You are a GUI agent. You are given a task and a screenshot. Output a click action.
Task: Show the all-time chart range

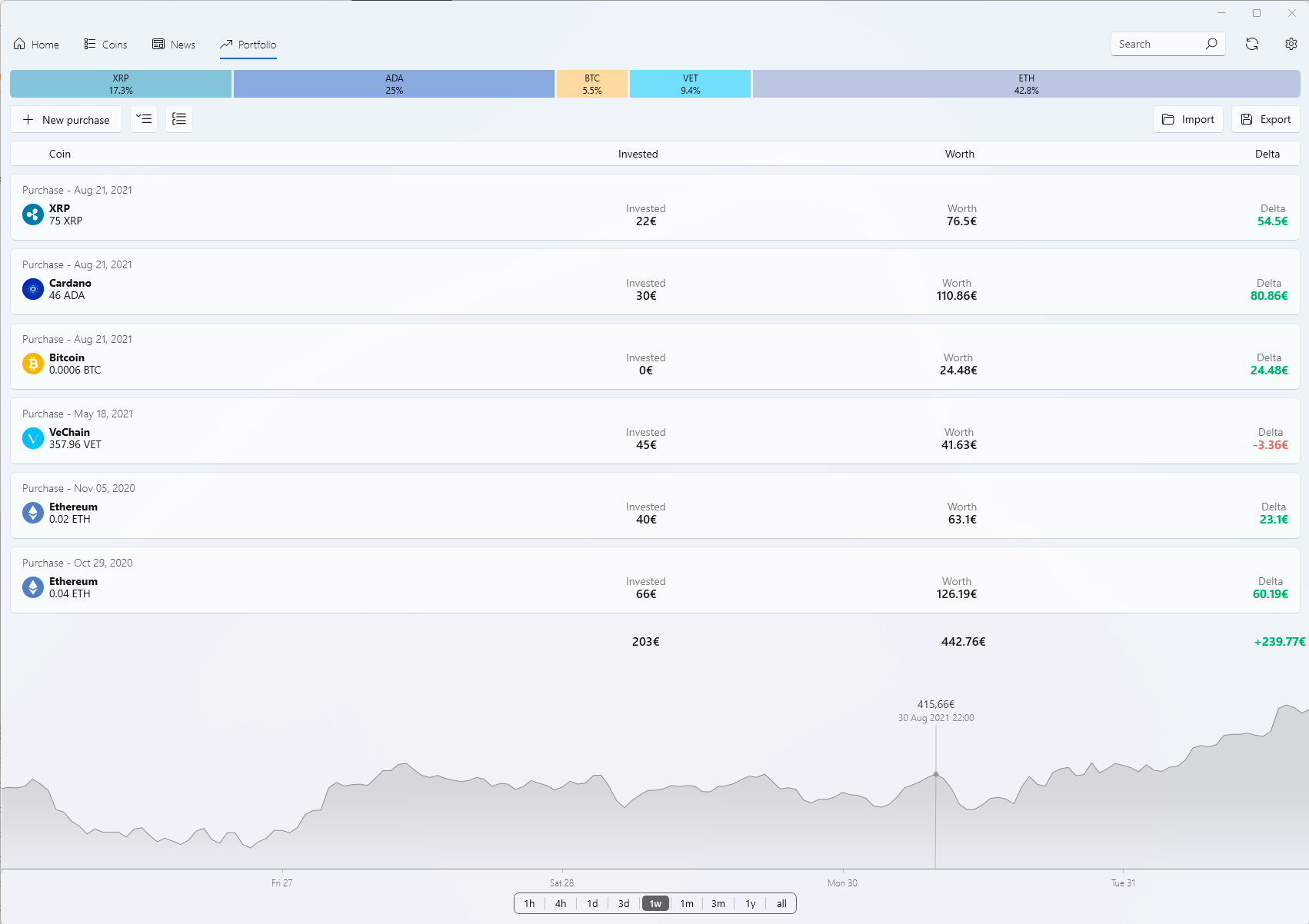tap(781, 903)
